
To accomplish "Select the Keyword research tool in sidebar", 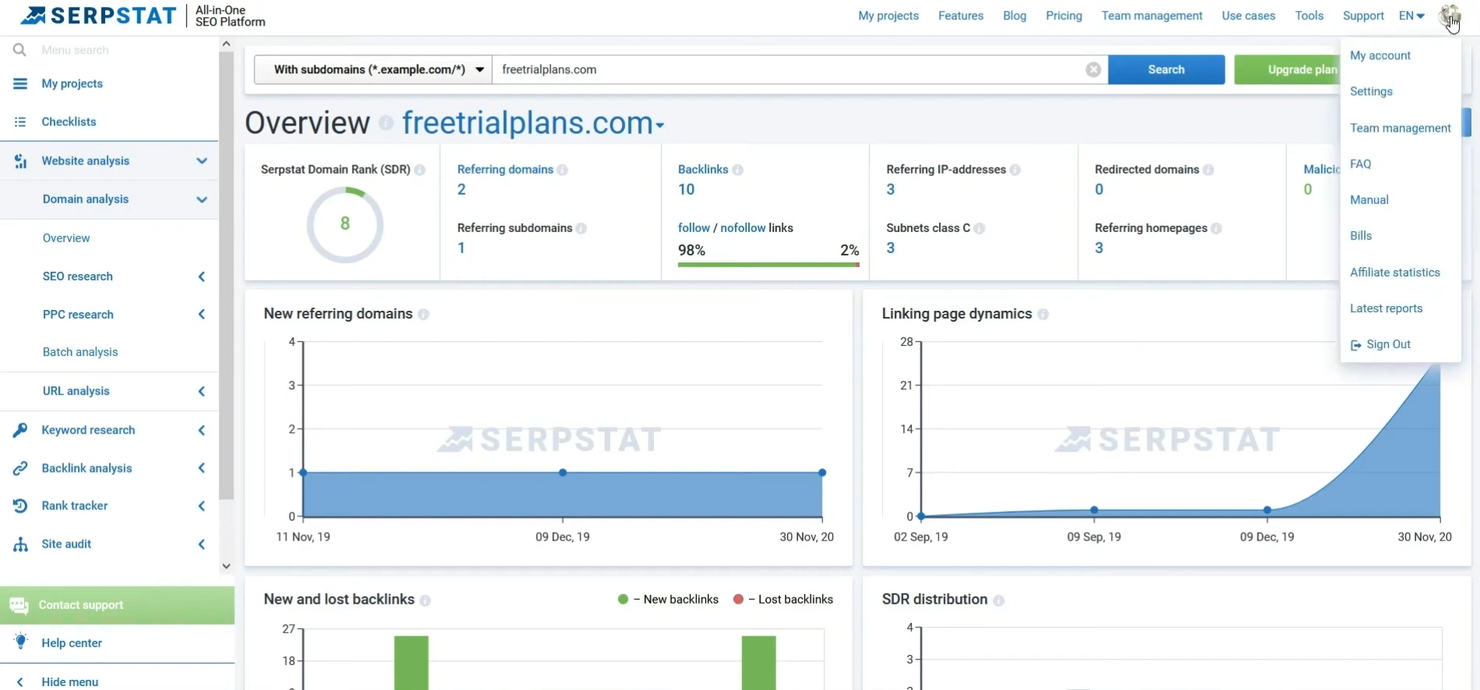I will (87, 429).
